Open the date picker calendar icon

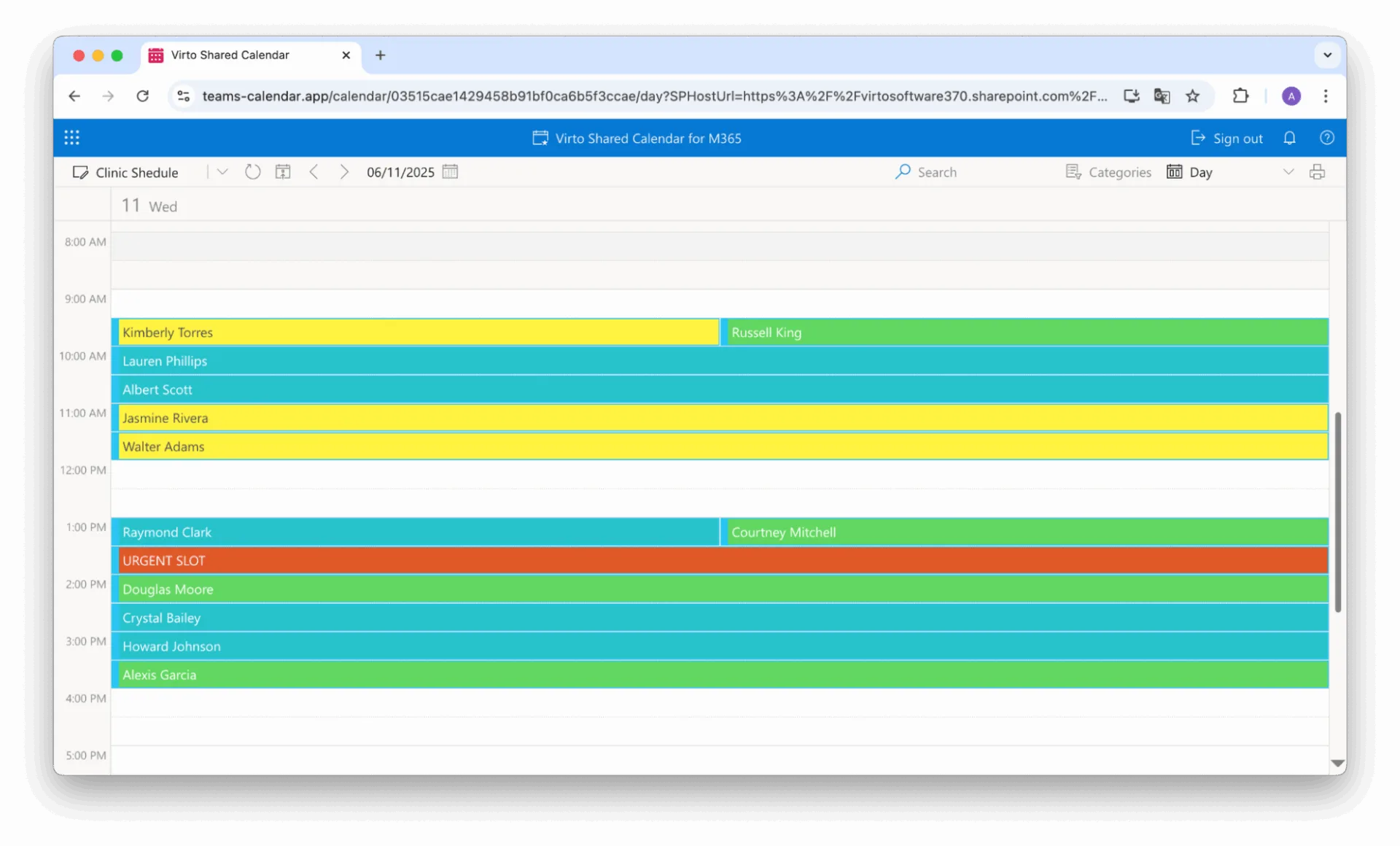pyautogui.click(x=450, y=172)
